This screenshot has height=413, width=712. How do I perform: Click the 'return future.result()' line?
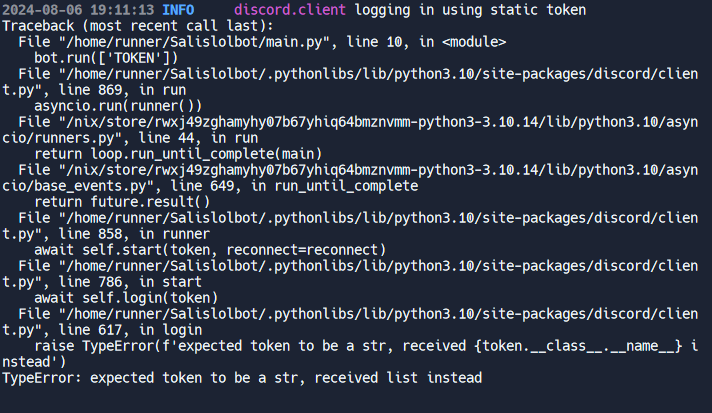tap(122, 202)
